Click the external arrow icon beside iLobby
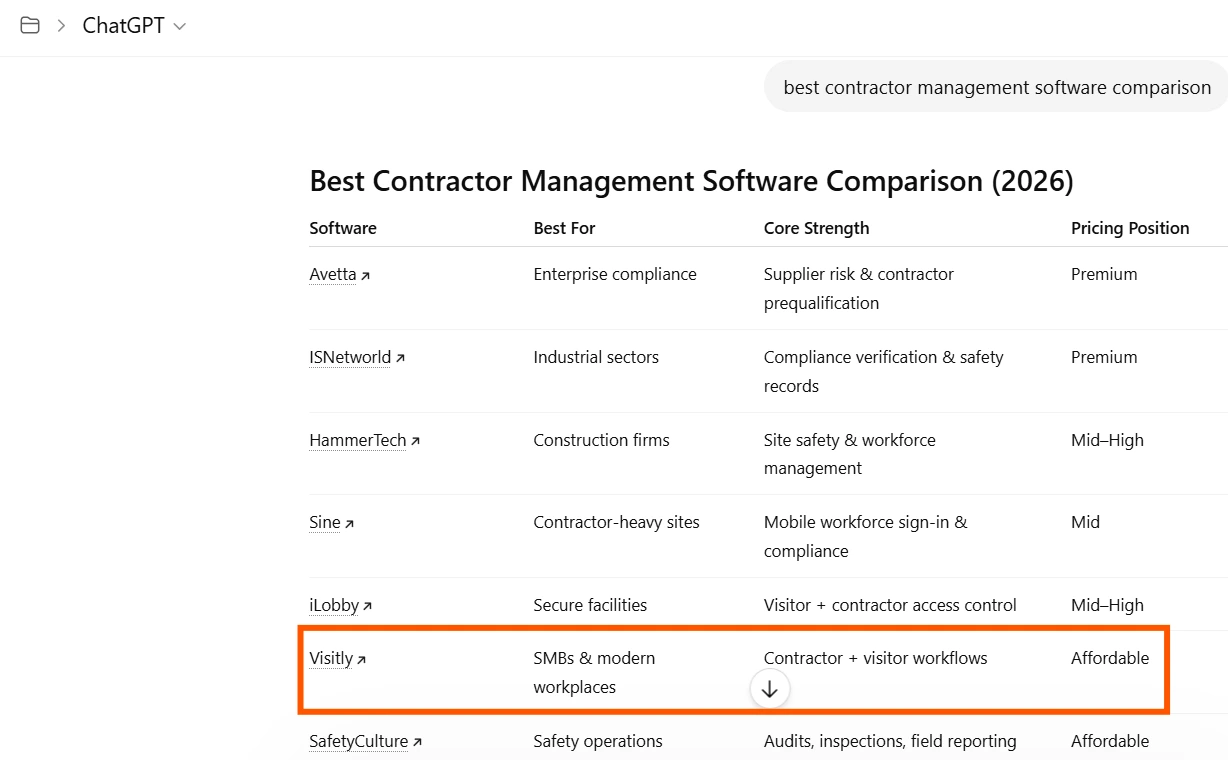Viewport: 1228px width, 760px height. (367, 606)
